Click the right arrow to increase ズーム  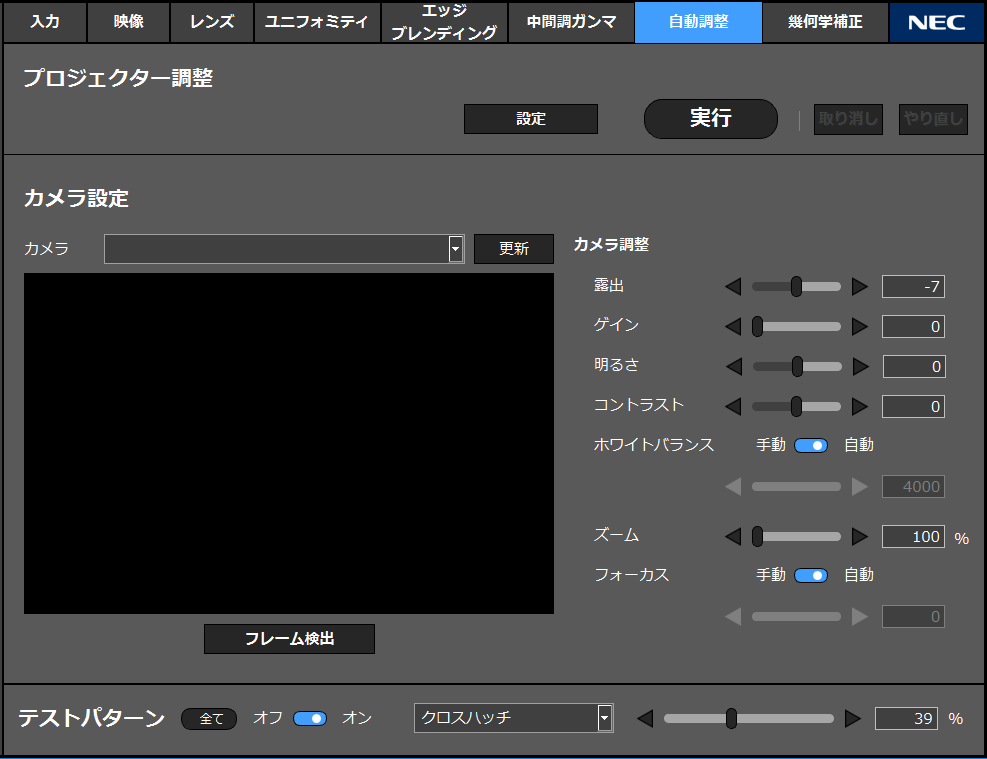tap(860, 537)
